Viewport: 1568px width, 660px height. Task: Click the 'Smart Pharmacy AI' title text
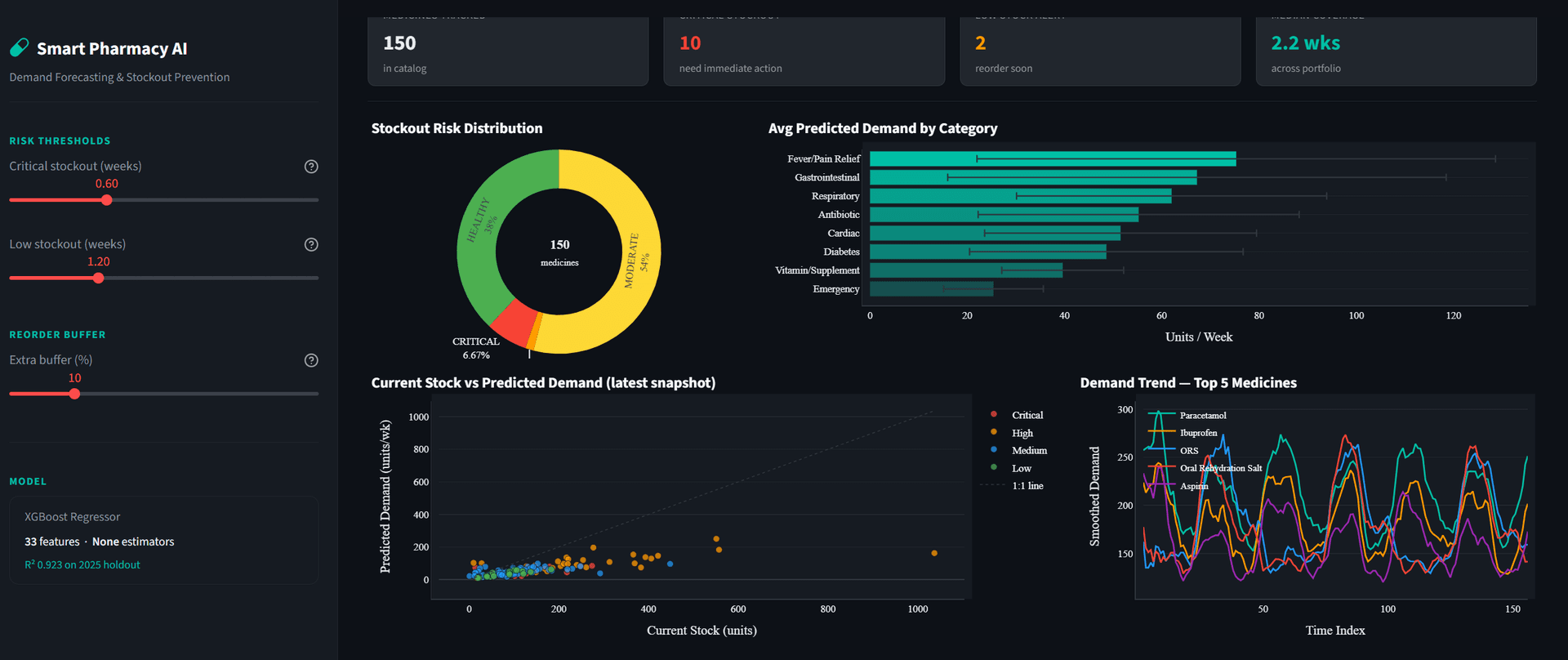112,49
